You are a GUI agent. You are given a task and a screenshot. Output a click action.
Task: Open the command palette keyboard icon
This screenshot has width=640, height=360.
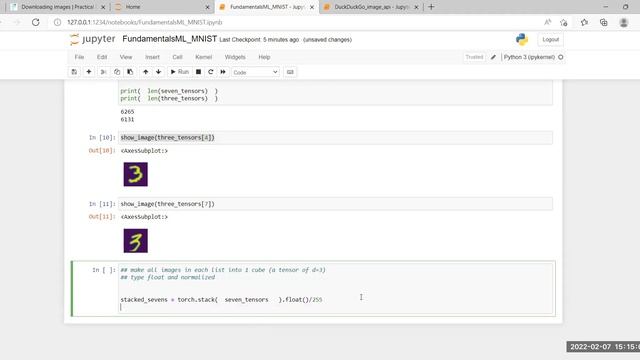[x=290, y=72]
